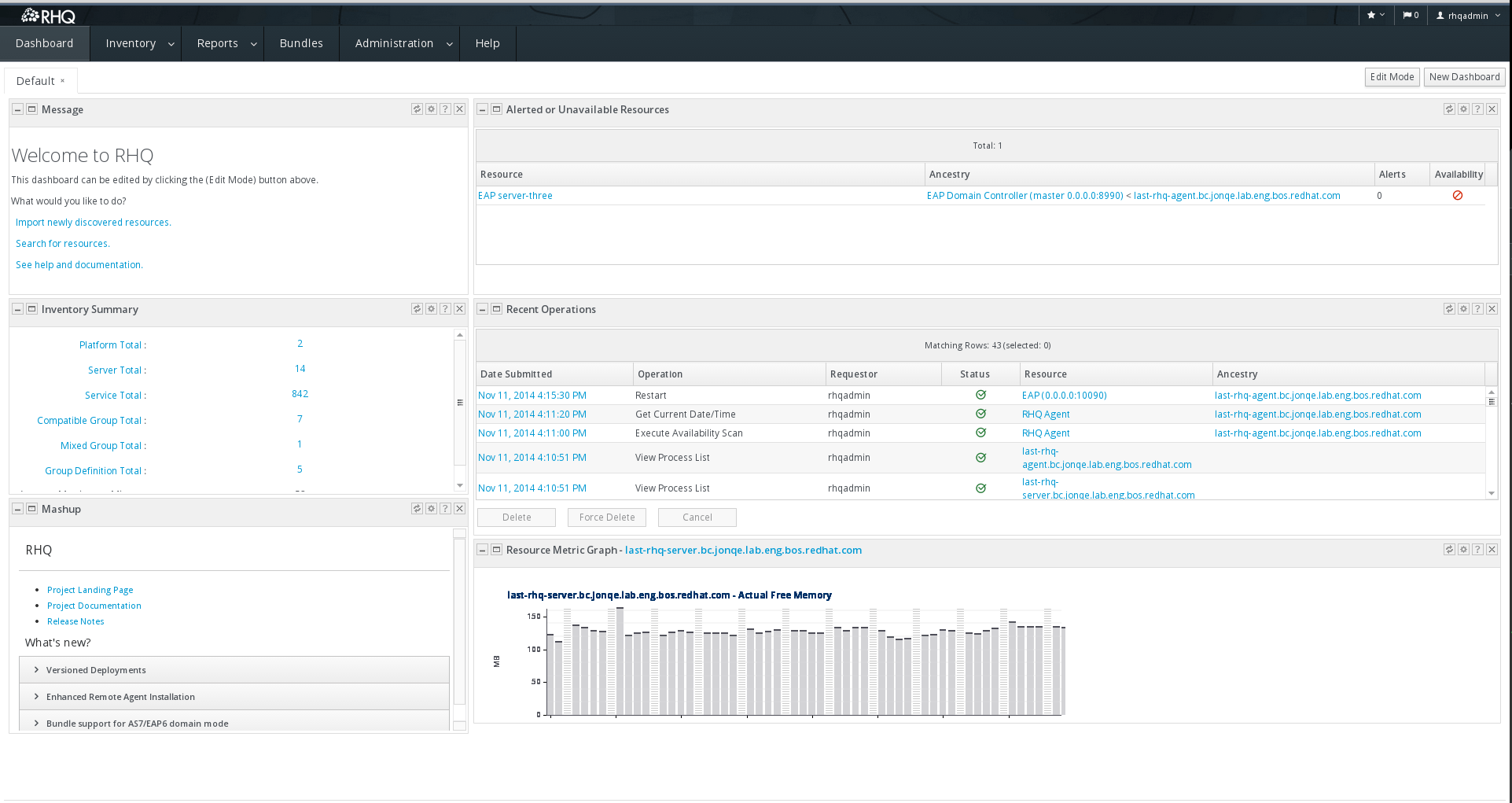Refresh the Mashup portlet
The height and width of the screenshot is (803, 1512).
point(417,509)
